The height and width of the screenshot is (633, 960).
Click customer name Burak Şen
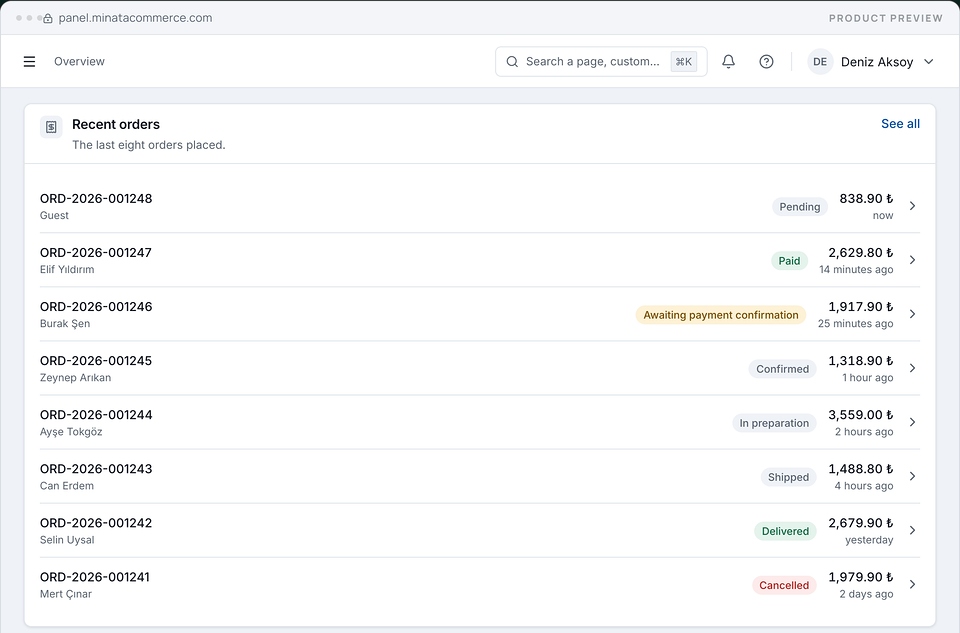pyautogui.click(x=65, y=323)
